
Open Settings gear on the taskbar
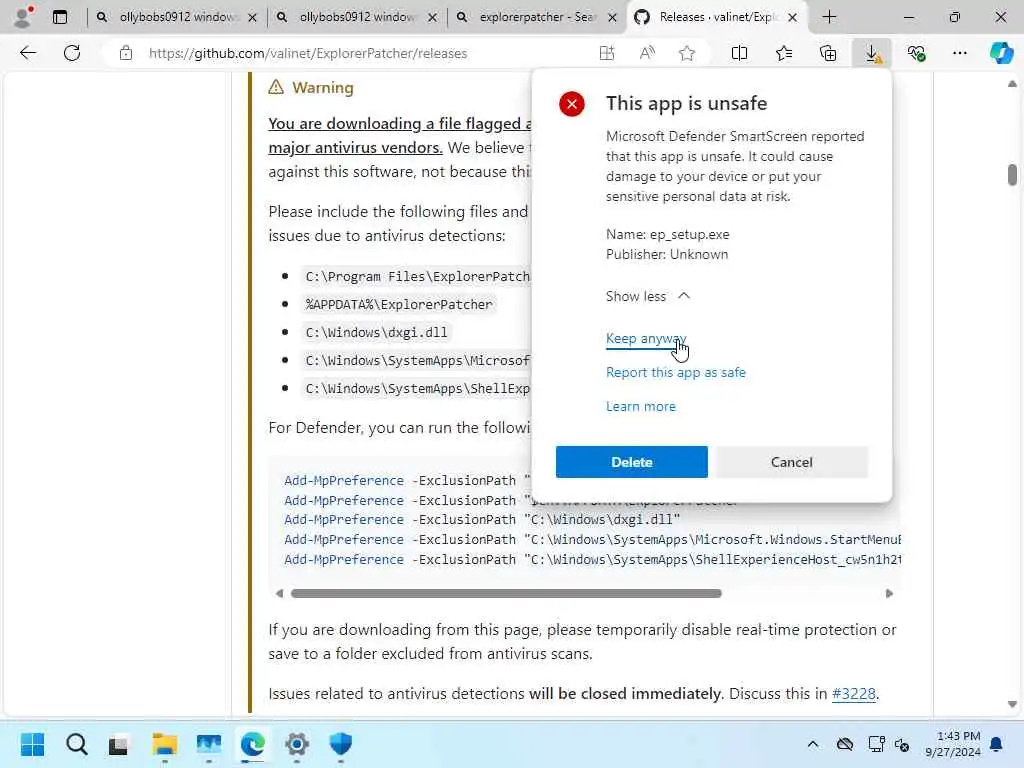(x=296, y=744)
